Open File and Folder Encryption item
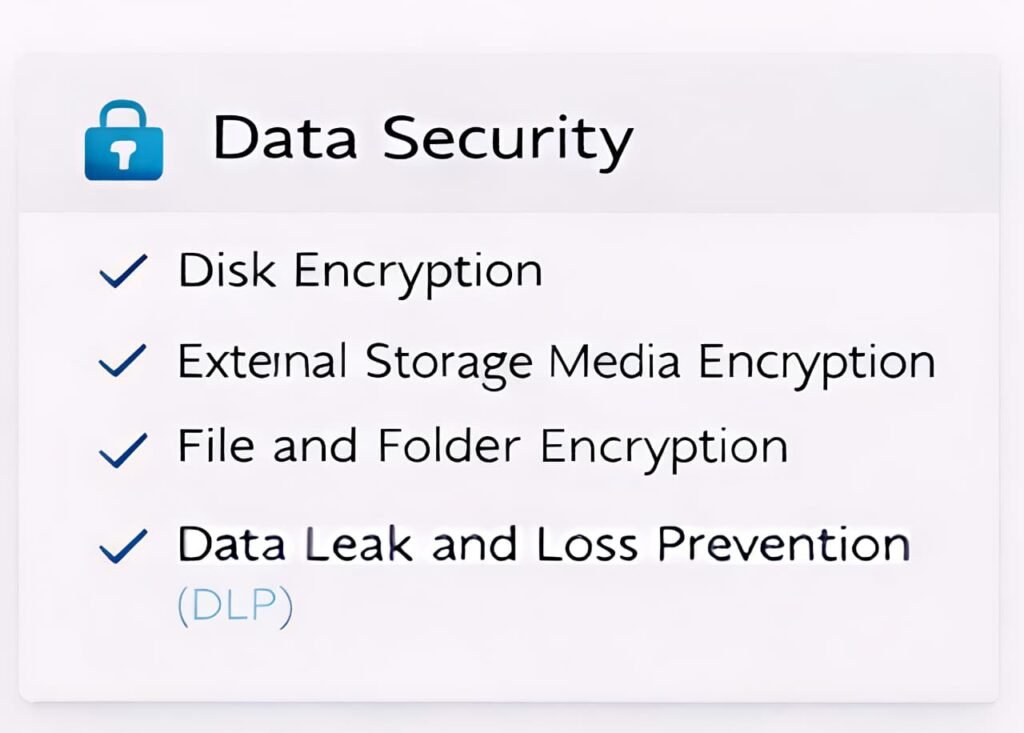 tap(482, 447)
